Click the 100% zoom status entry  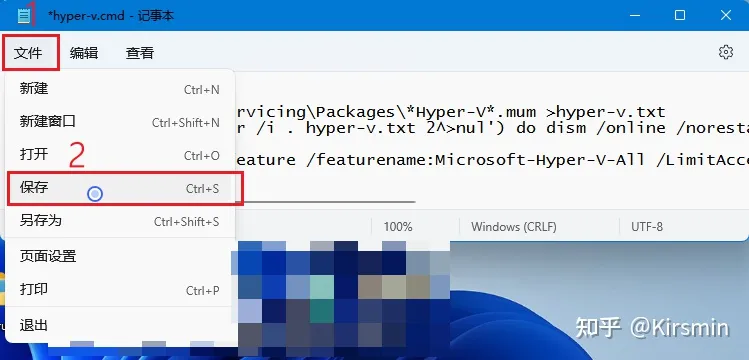398,227
